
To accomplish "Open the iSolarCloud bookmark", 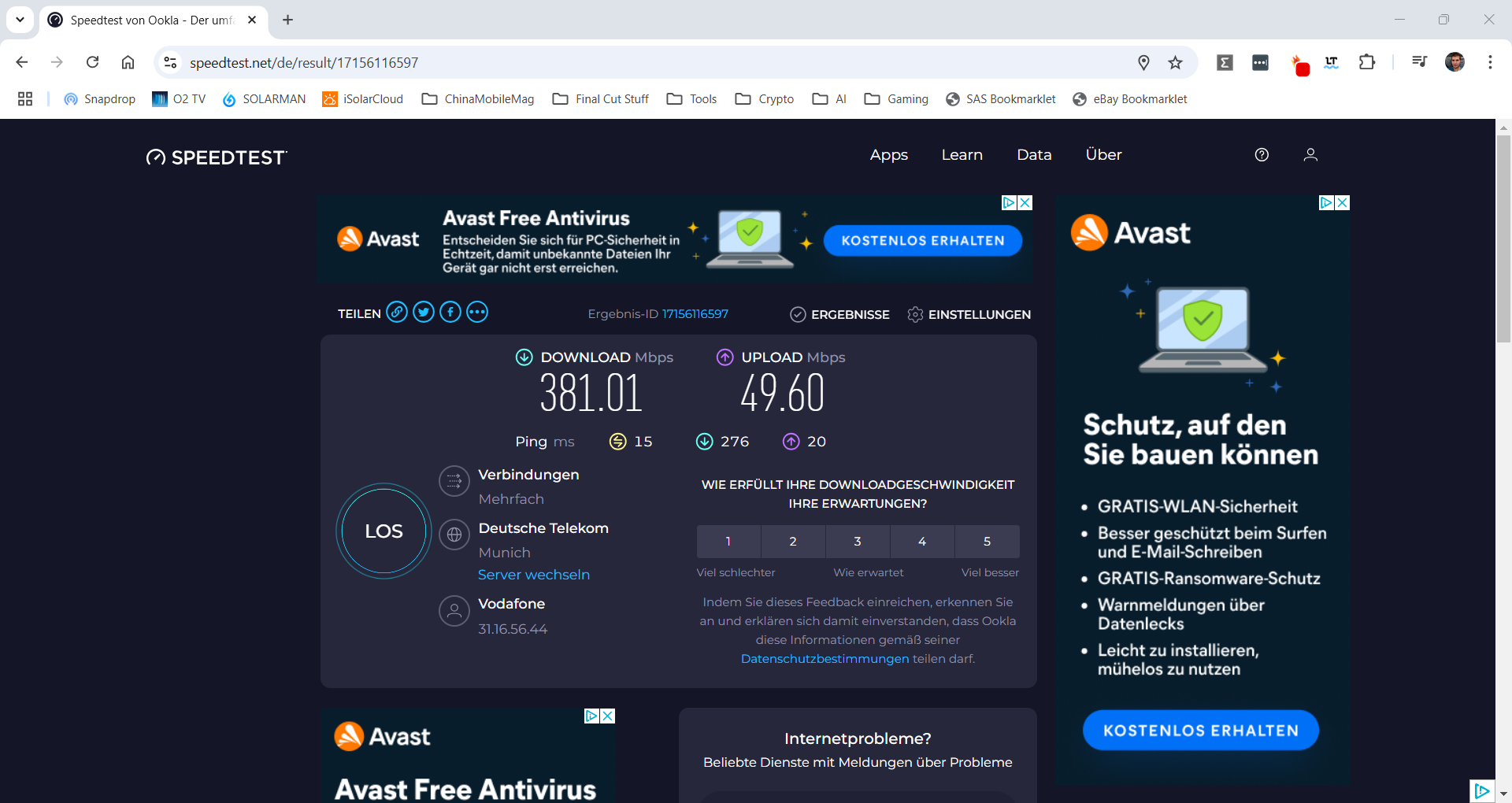I will pos(363,99).
